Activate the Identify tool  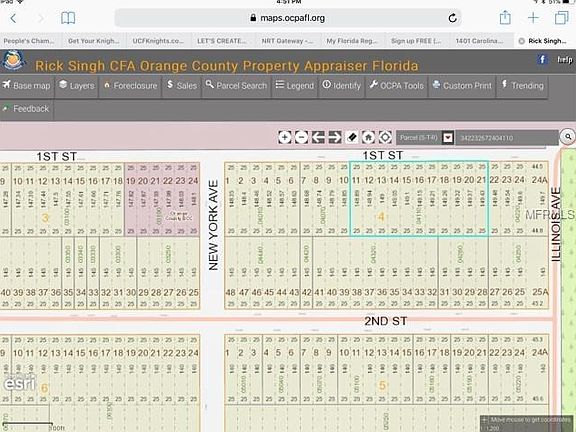342,86
